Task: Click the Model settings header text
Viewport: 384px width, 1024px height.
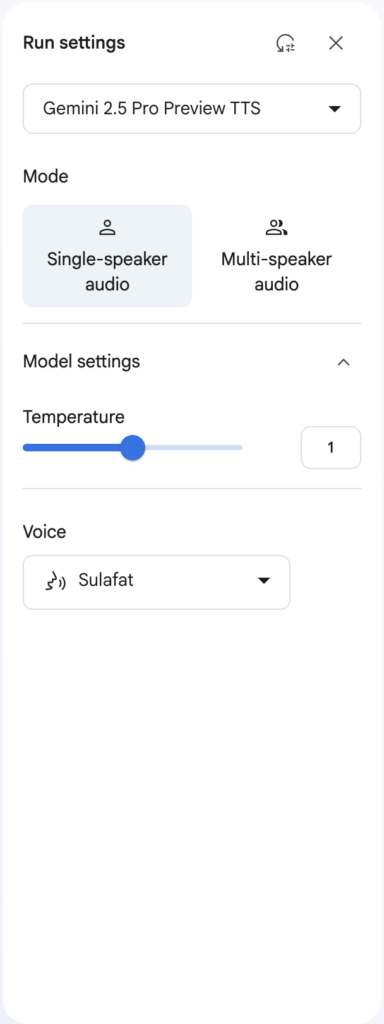Action: tap(82, 361)
